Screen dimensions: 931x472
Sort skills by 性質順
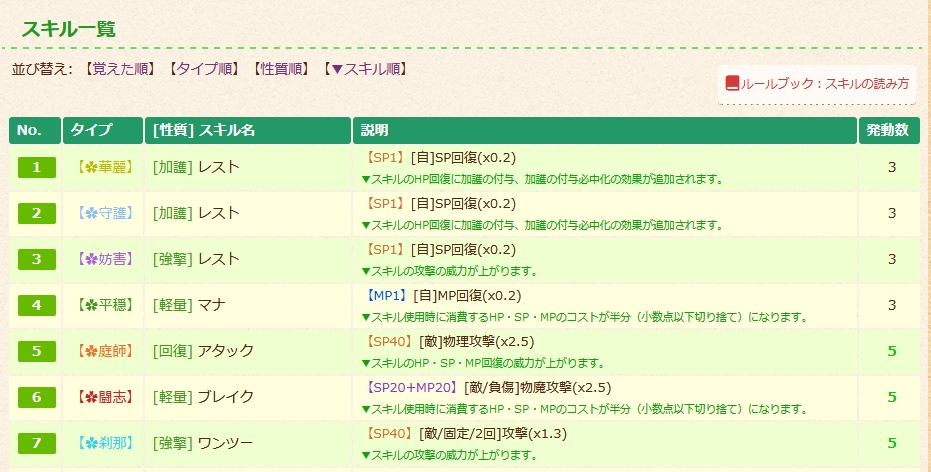[x=282, y=69]
